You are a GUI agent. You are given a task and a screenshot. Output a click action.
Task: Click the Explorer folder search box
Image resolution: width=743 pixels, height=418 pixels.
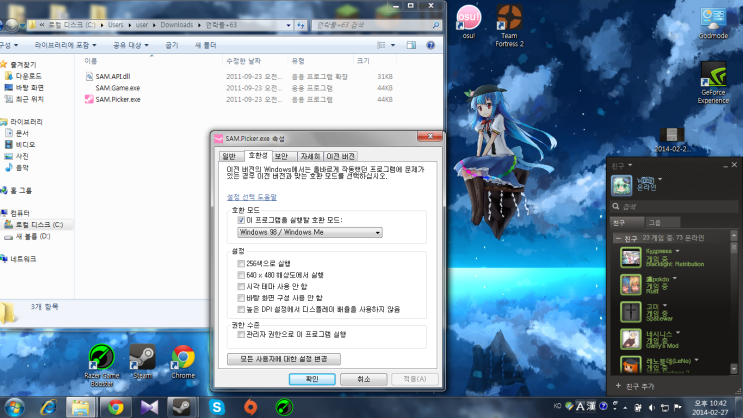coord(376,25)
